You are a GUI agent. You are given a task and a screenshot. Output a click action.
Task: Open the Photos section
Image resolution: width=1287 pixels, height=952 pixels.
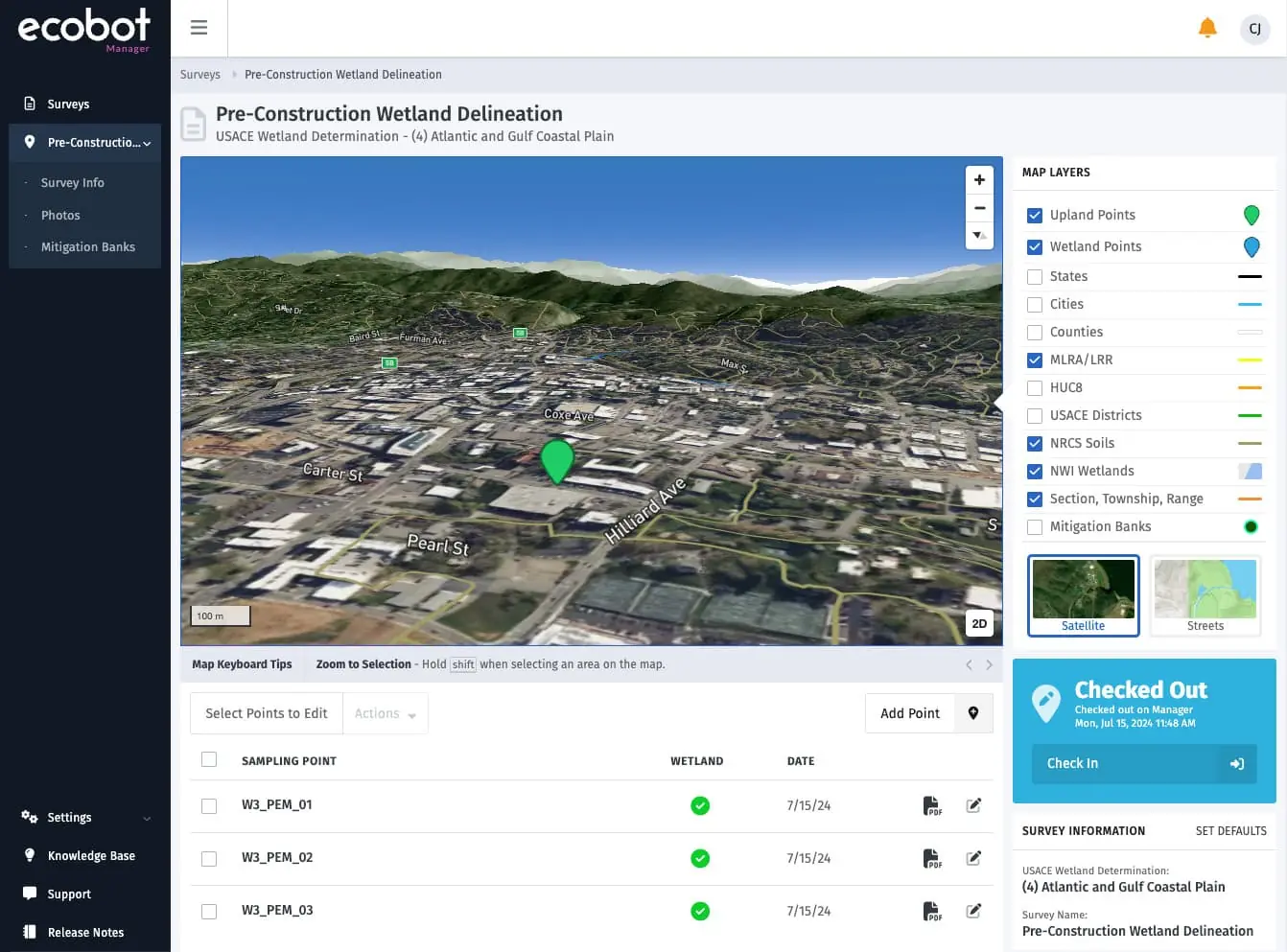60,215
